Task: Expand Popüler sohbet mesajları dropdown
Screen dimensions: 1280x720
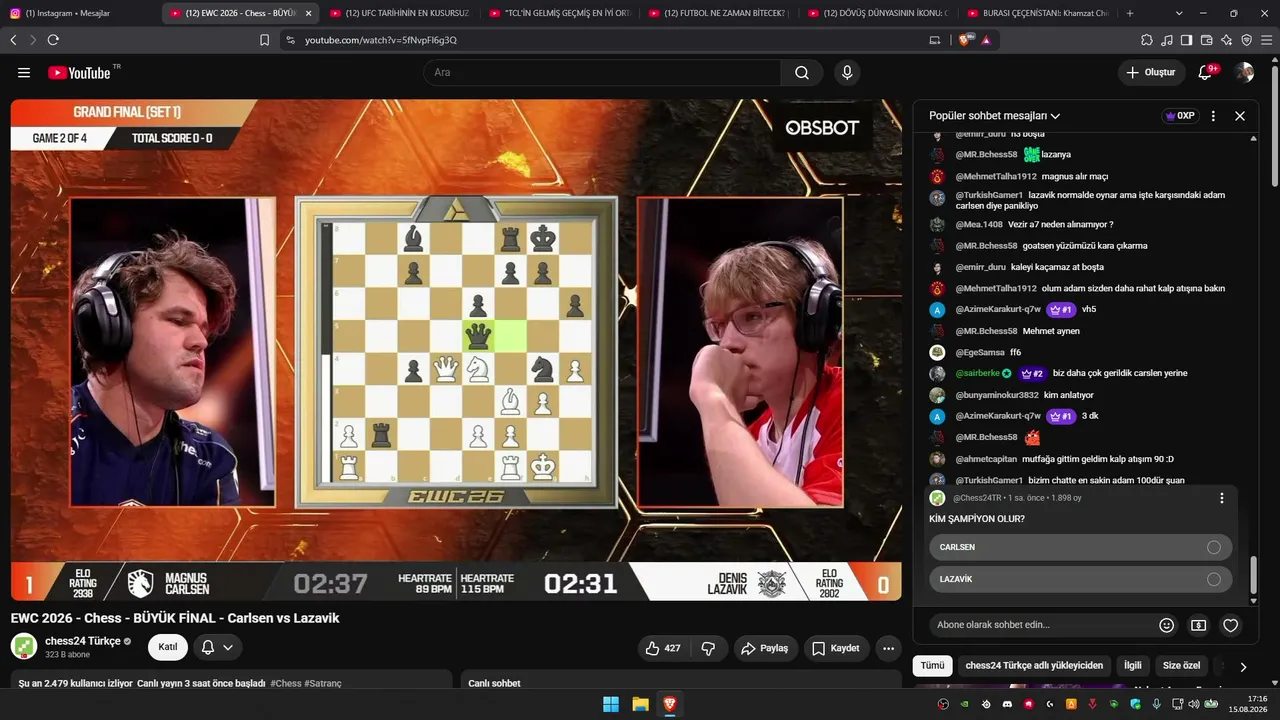Action: [995, 116]
